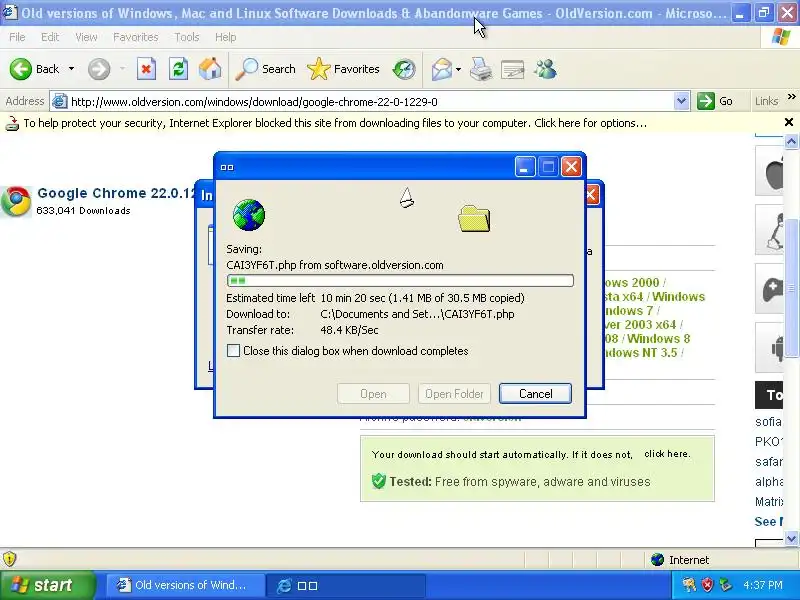Viewport: 800px width, 600px height.
Task: Click the disabled Open Folder button
Action: pyautogui.click(x=454, y=393)
